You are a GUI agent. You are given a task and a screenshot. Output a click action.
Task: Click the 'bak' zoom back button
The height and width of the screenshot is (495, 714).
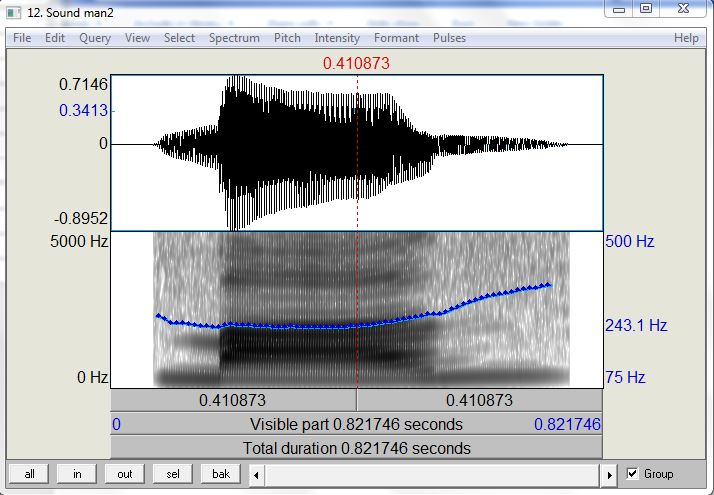click(x=221, y=474)
